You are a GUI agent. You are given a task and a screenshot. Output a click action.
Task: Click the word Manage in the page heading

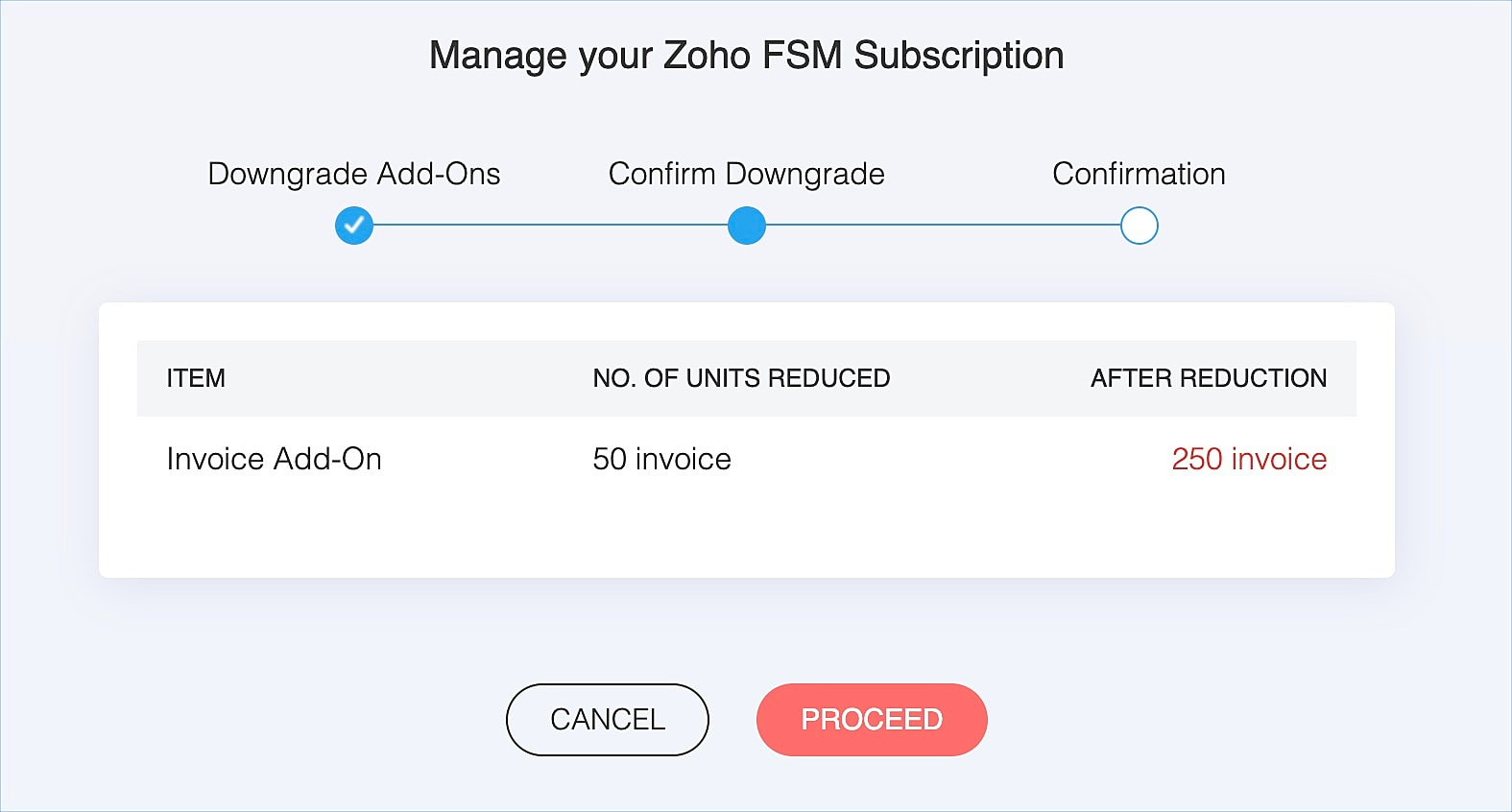point(498,56)
